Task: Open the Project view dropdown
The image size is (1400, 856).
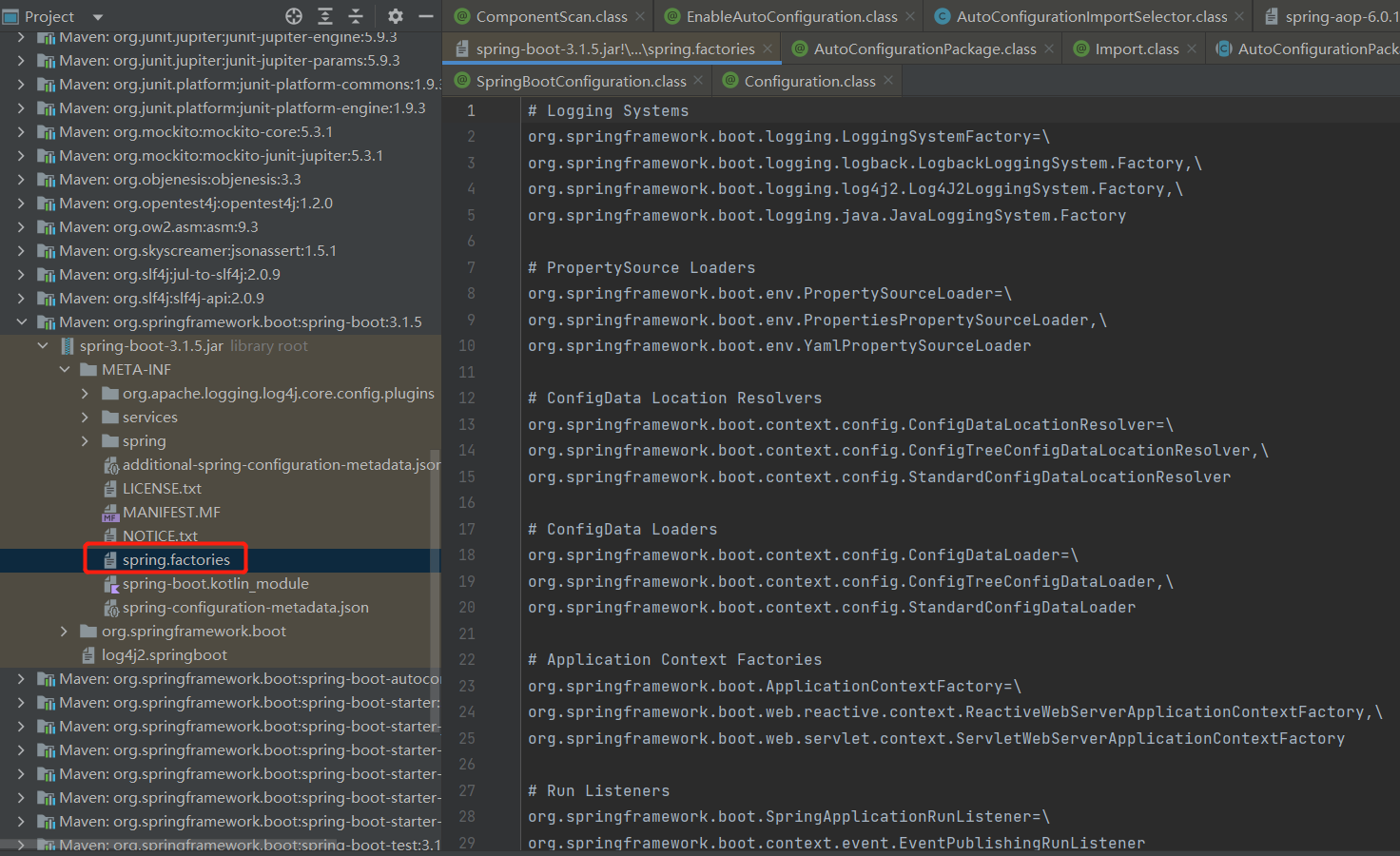Action: pyautogui.click(x=97, y=17)
